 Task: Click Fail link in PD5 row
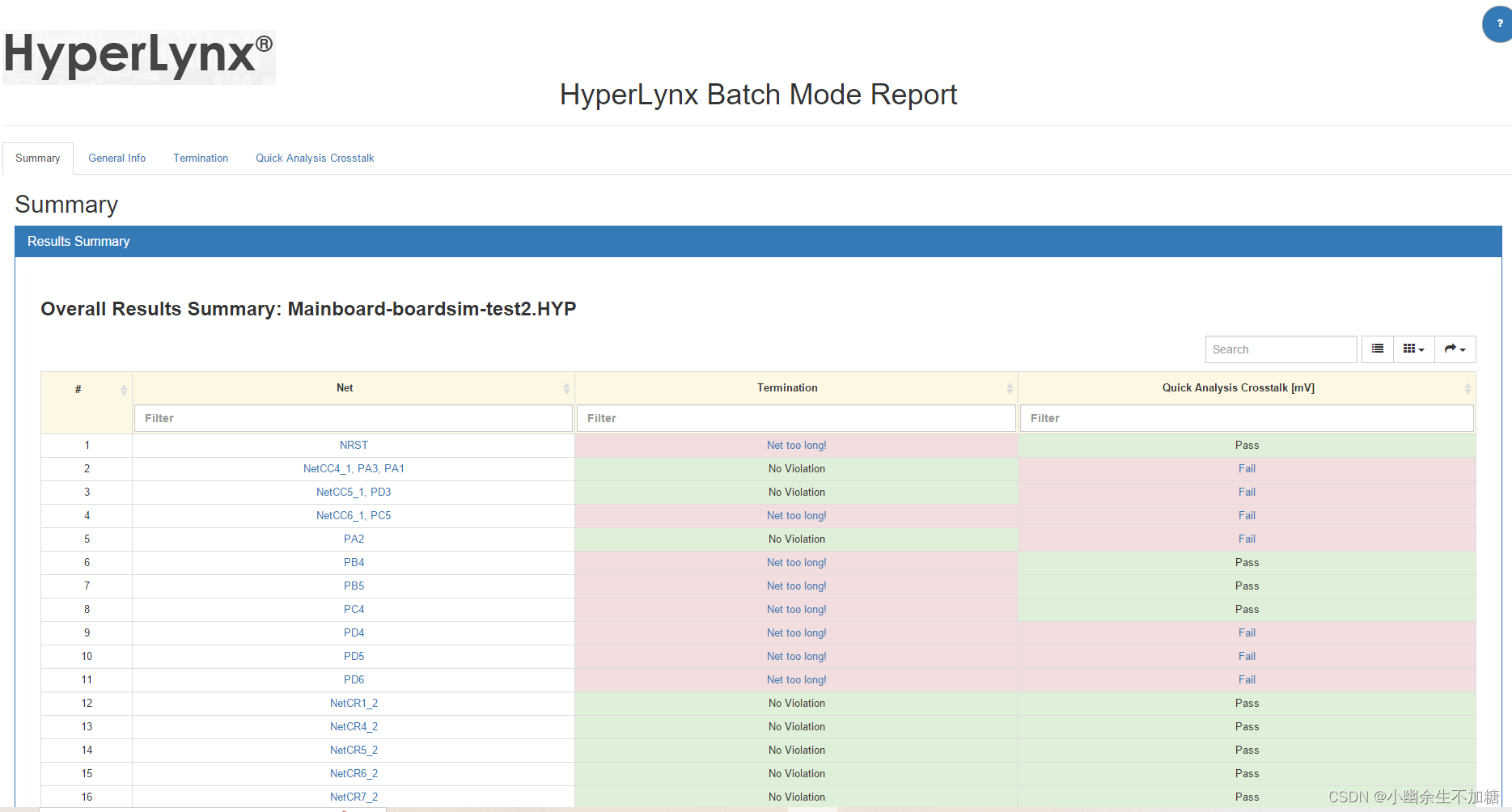coord(1247,656)
